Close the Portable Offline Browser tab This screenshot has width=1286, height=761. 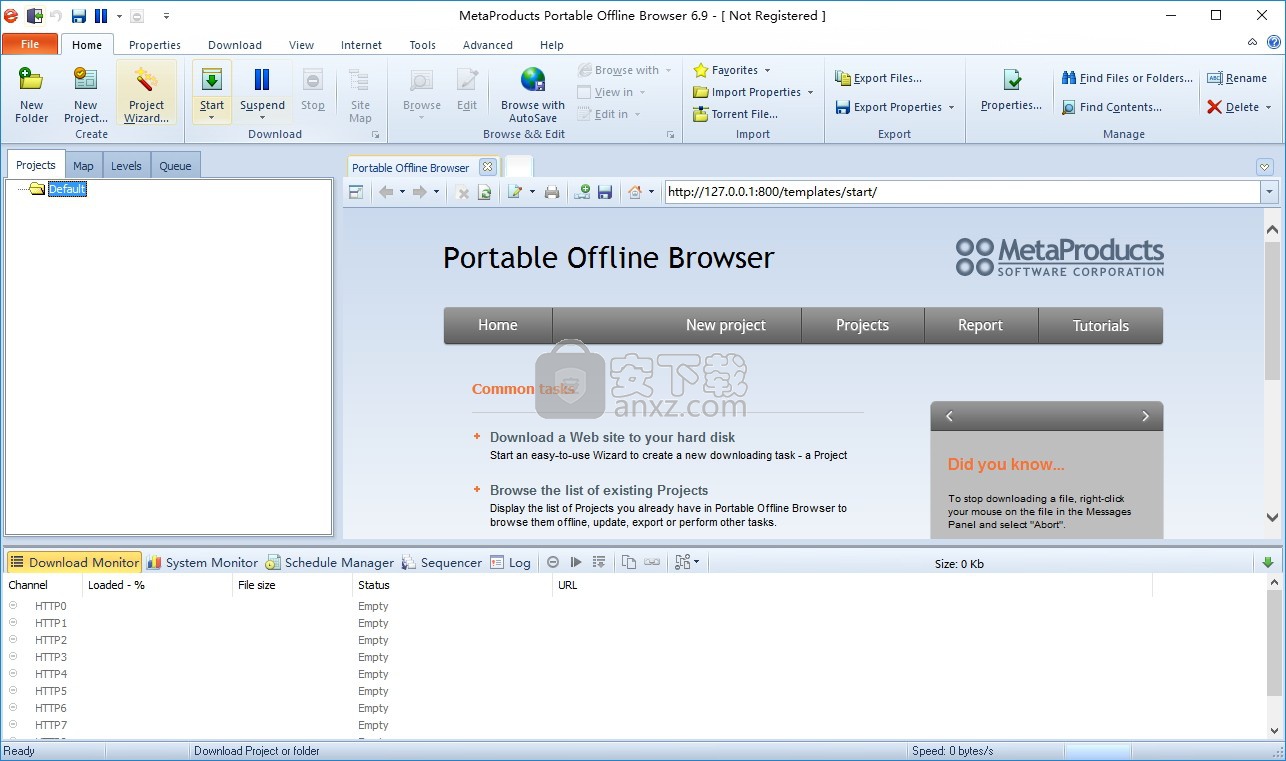487,167
